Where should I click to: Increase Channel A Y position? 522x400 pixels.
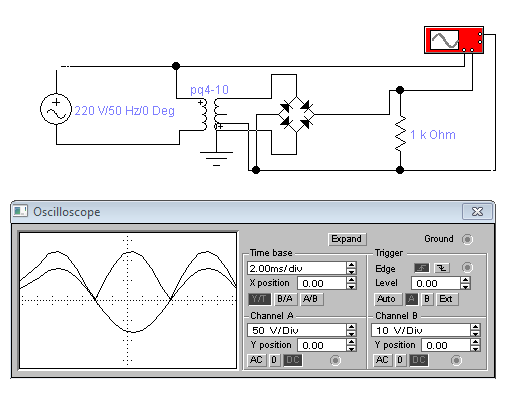click(x=351, y=342)
